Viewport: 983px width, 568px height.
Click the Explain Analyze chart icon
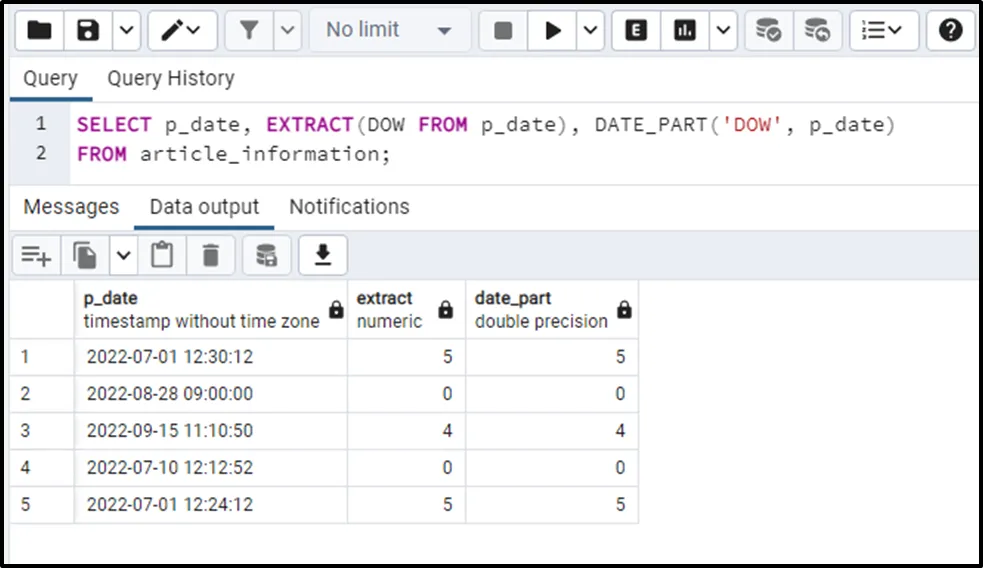pyautogui.click(x=685, y=31)
